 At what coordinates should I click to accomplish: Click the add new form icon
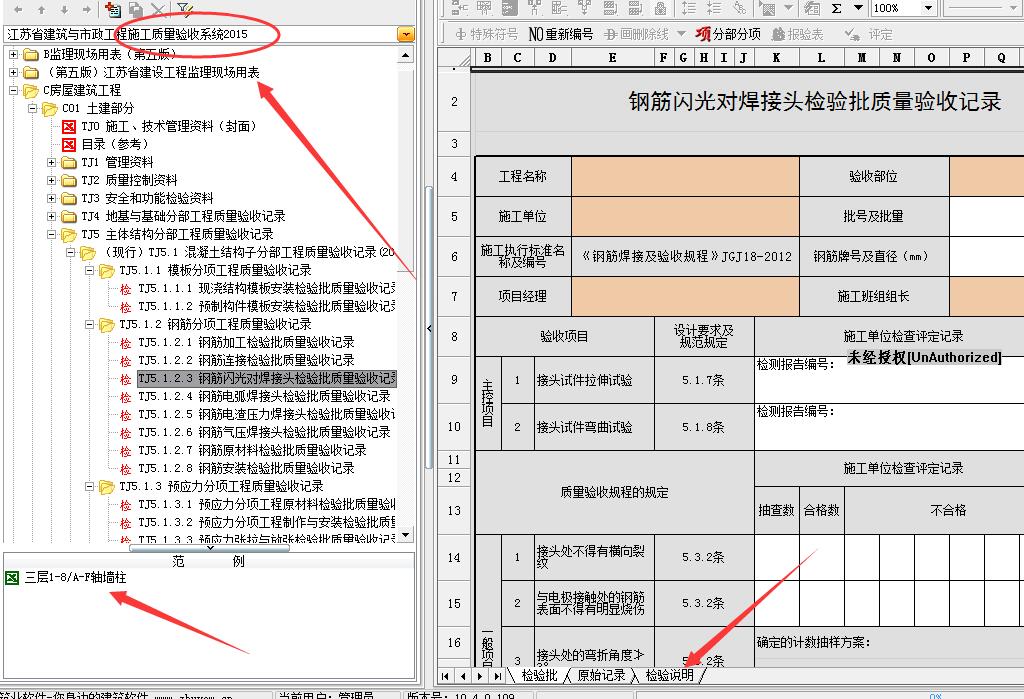point(112,9)
